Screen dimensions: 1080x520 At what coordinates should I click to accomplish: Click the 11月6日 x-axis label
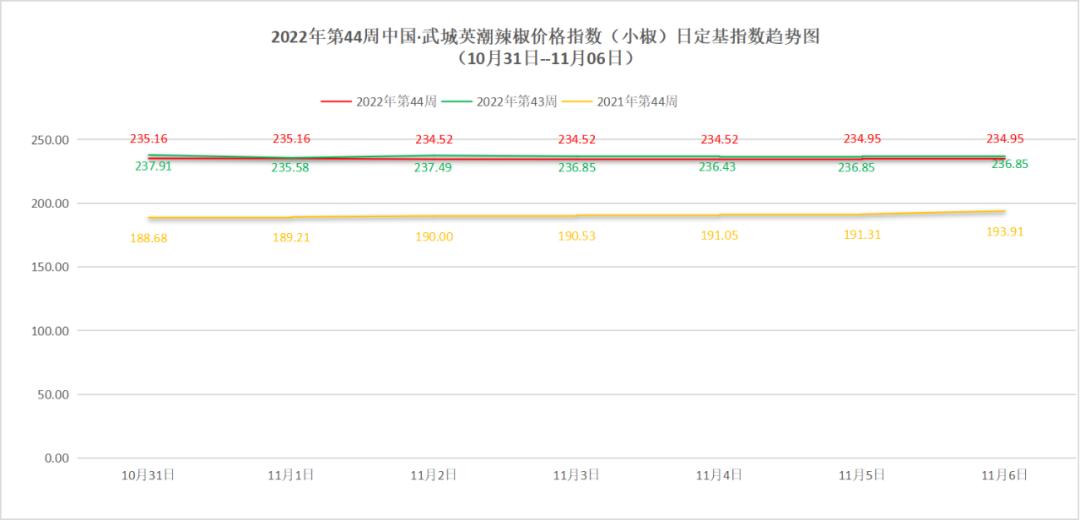point(1004,475)
